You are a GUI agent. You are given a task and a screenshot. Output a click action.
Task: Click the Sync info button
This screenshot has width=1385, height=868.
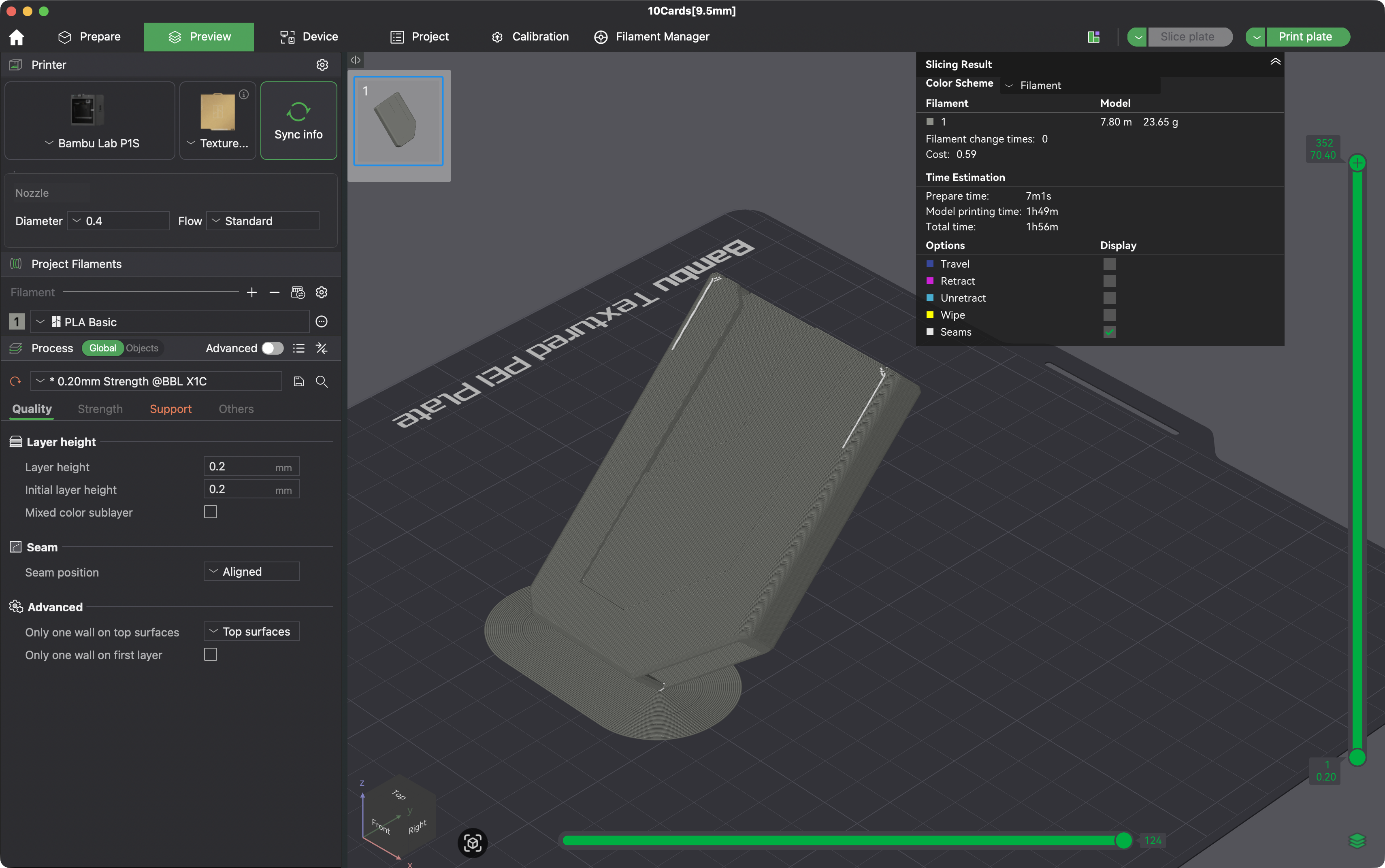298,121
